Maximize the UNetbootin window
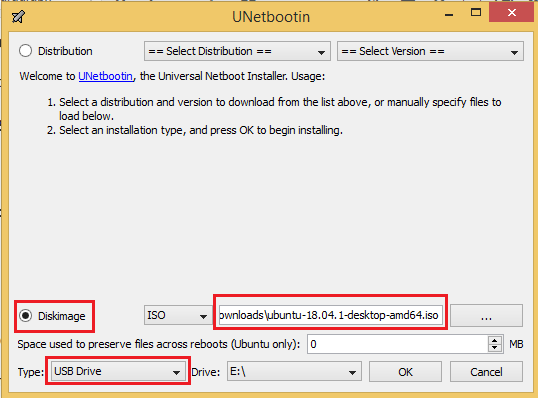 pyautogui.click(x=476, y=13)
